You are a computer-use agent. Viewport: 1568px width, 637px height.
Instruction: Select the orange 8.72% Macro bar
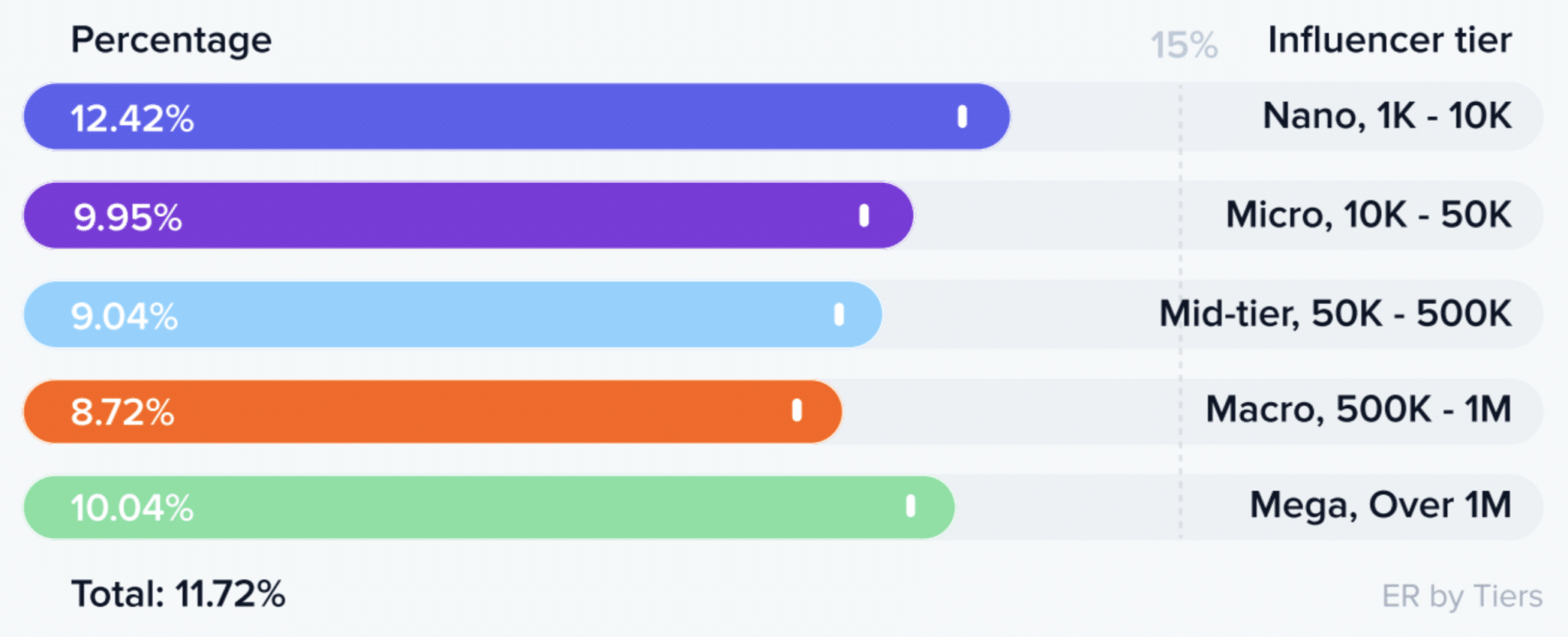coord(433,411)
